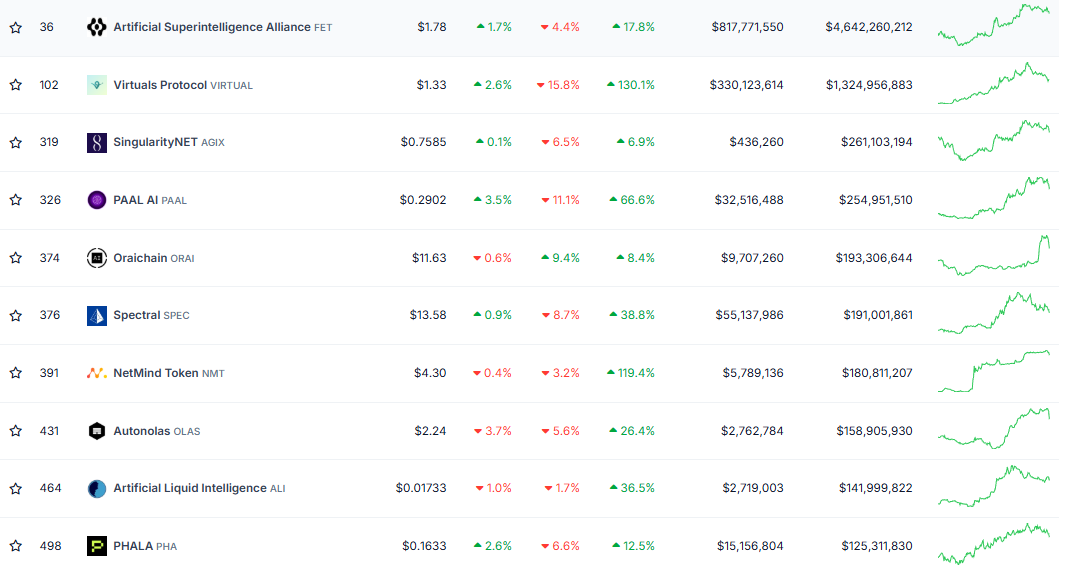Image resolution: width=1083 pixels, height=569 pixels.
Task: Select PHALA market cap $125,311,830
Action: click(876, 546)
